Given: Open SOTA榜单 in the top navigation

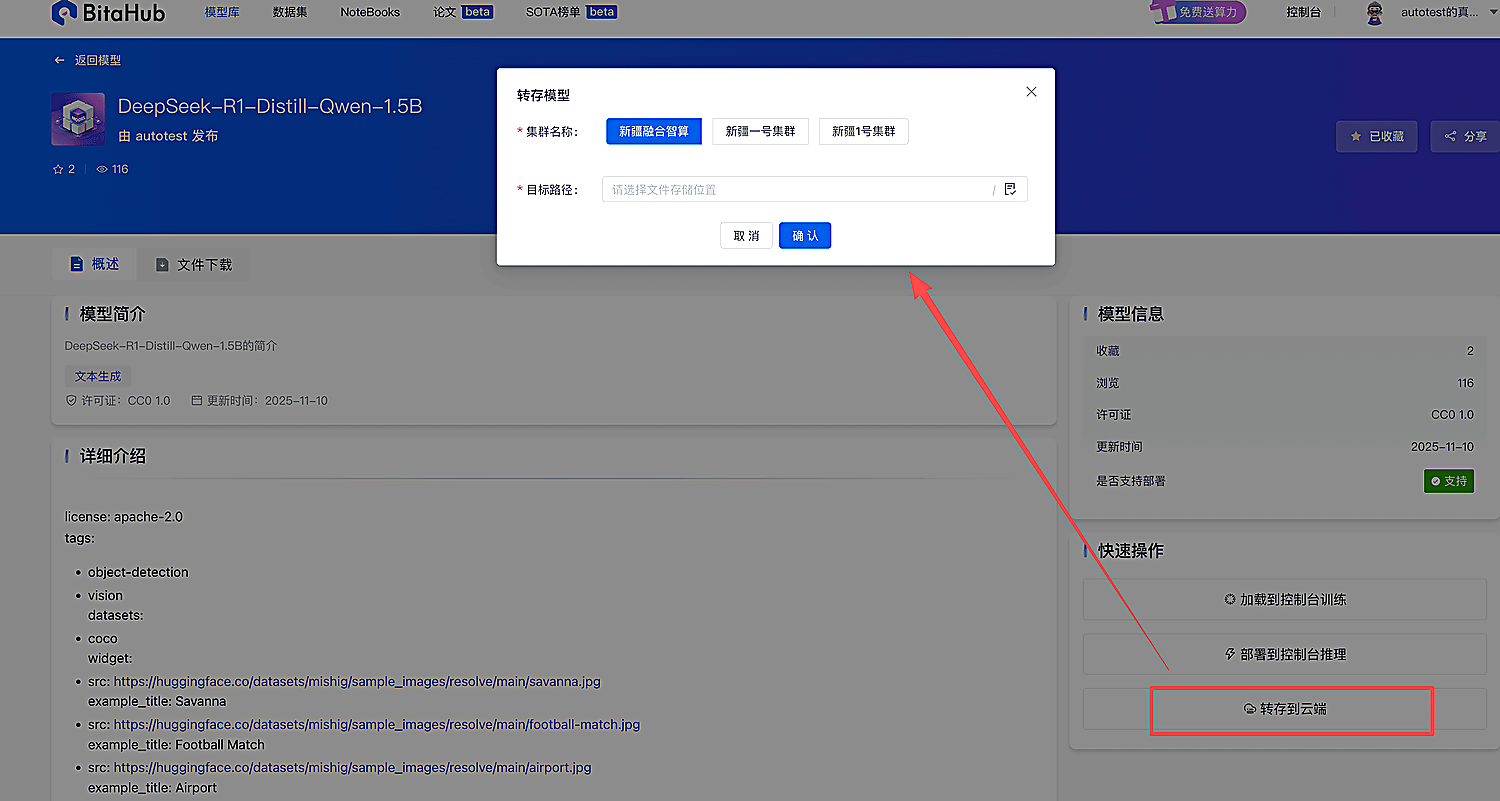Looking at the screenshot, I should point(571,13).
